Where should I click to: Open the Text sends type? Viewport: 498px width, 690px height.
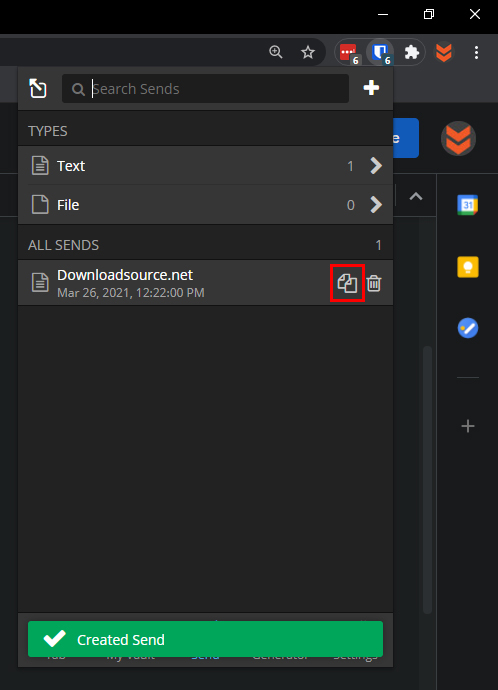(205, 166)
